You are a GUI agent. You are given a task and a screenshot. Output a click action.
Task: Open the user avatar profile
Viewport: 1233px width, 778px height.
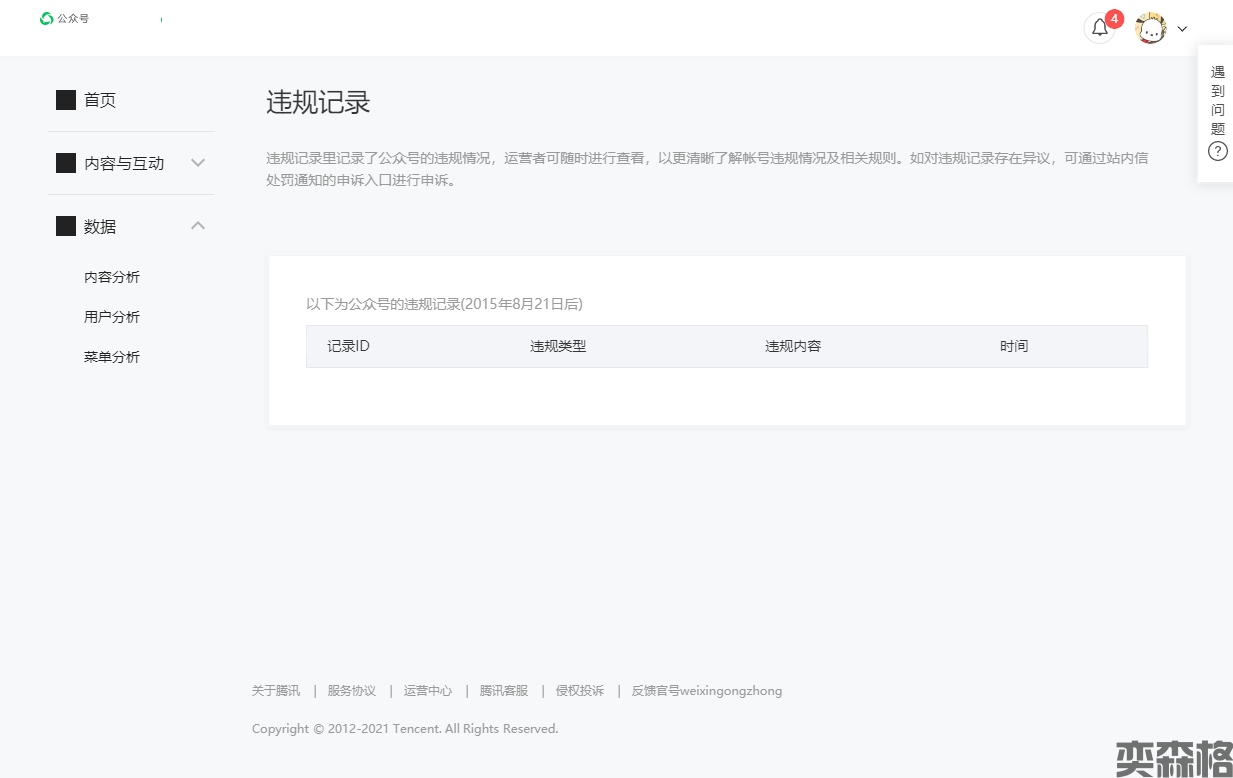tap(1151, 28)
